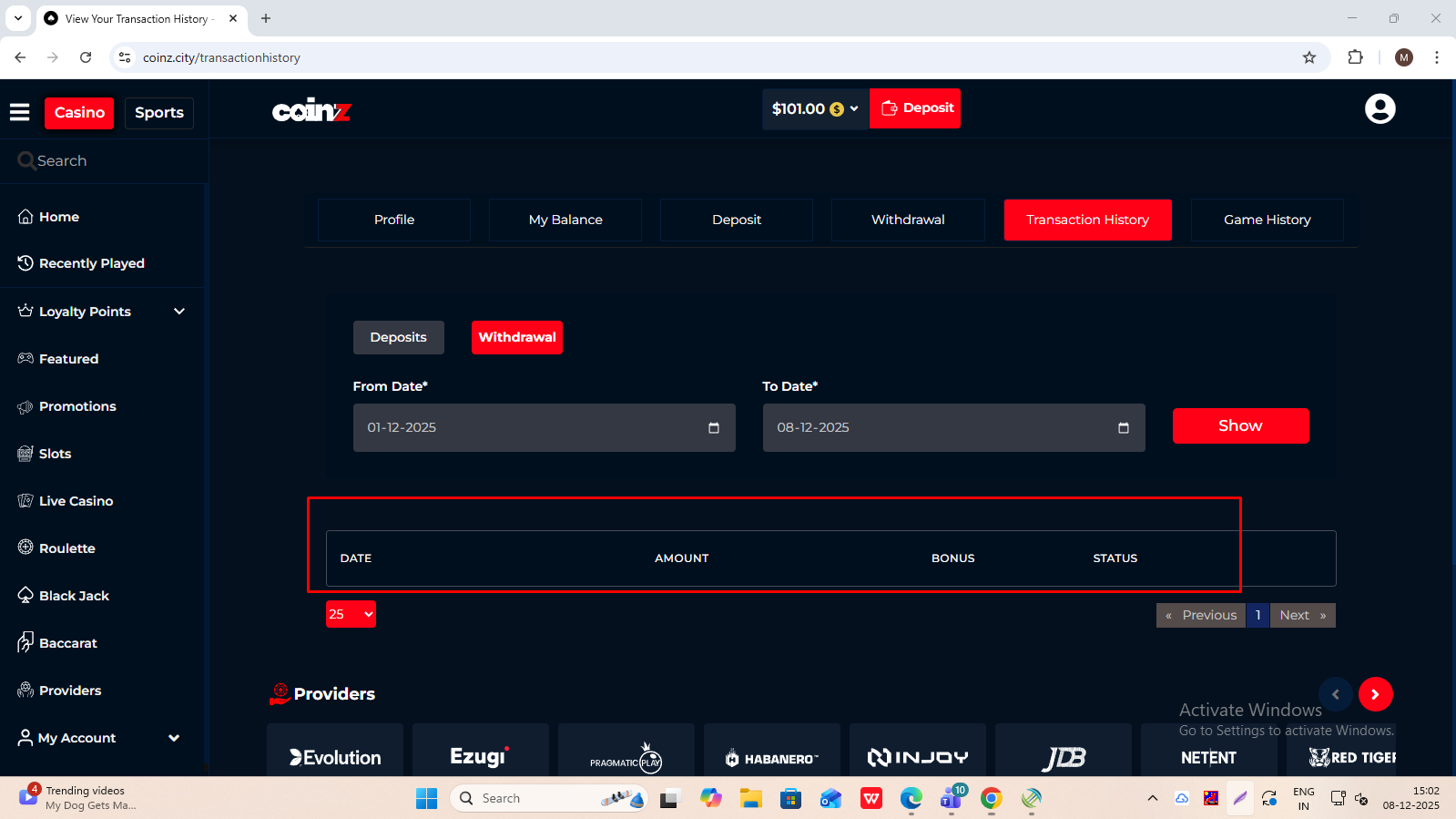Image resolution: width=1456 pixels, height=819 pixels.
Task: Switch to the Game History tab
Action: 1267,220
